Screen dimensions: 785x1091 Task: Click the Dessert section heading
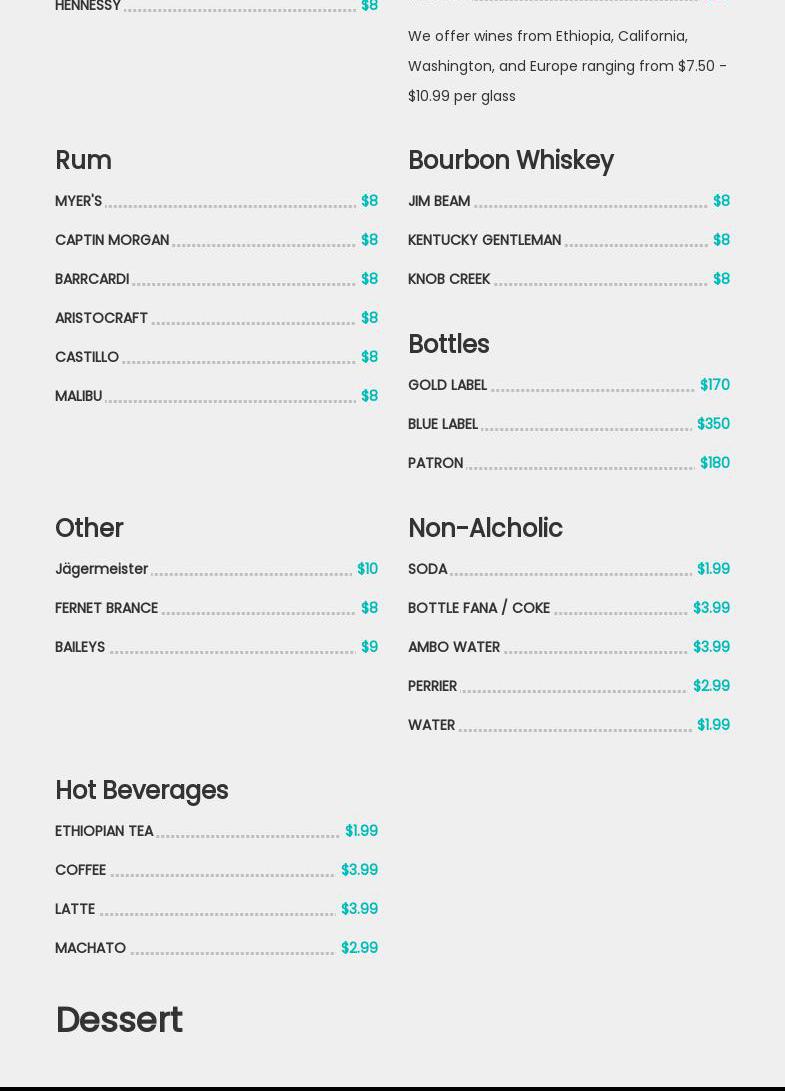[119, 1020]
